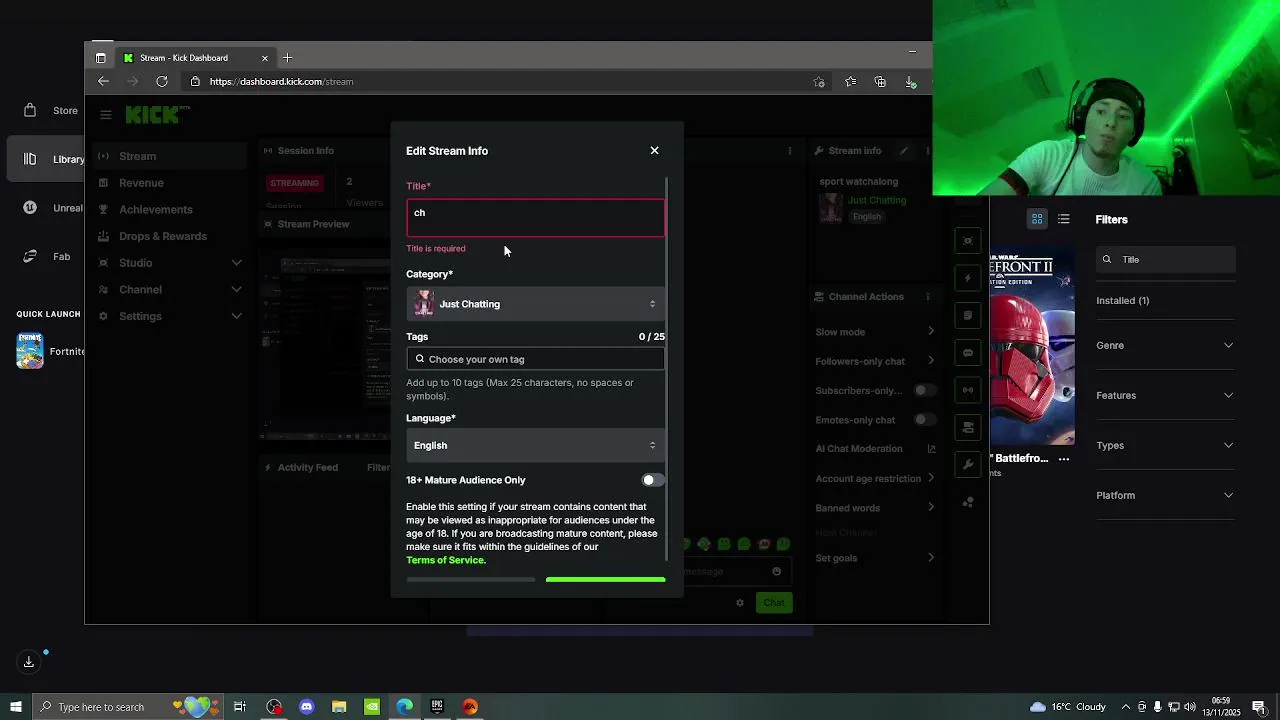Image resolution: width=1280 pixels, height=720 pixels.
Task: Open emoji picker in chat message box
Action: click(x=776, y=571)
